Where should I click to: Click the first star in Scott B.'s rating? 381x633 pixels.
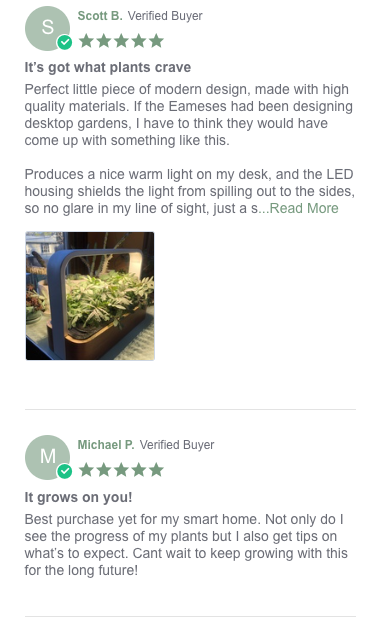click(86, 41)
